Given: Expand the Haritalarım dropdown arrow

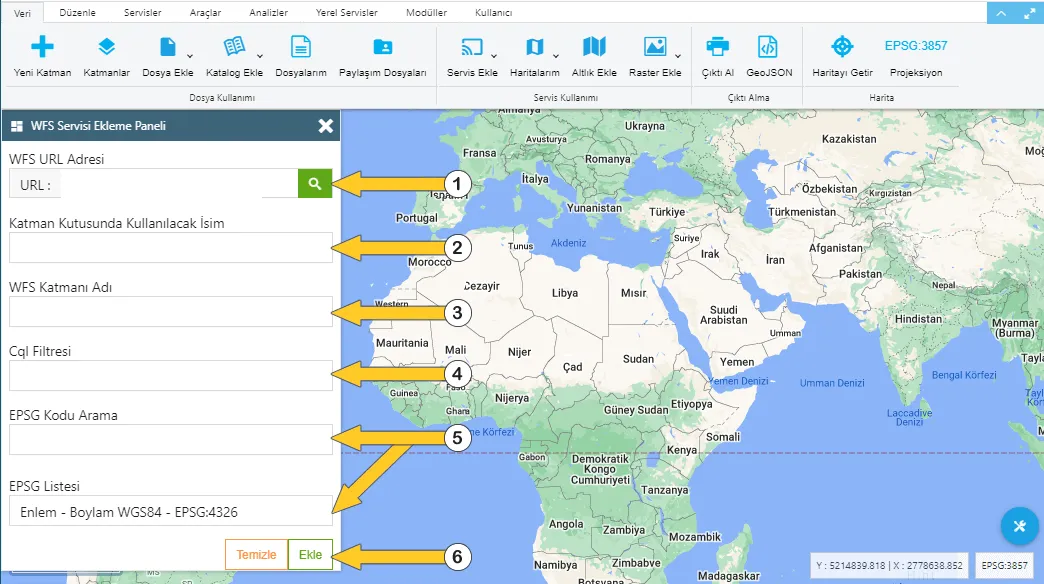Looking at the screenshot, I should (556, 56).
